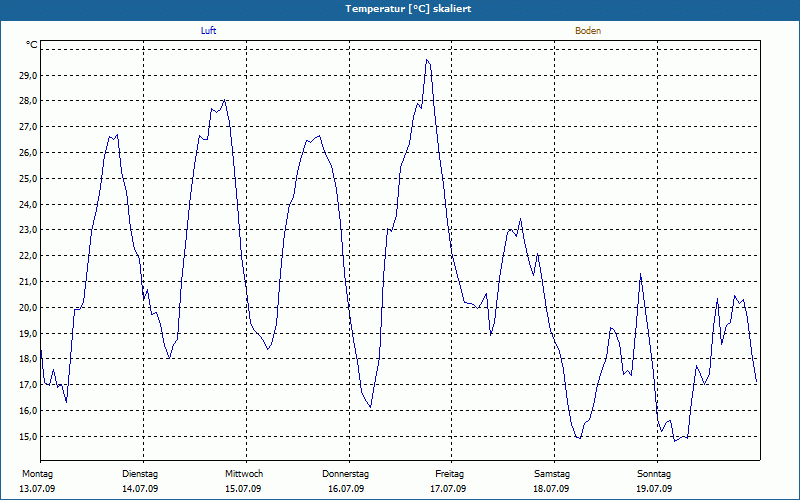Select the 17,0 y-axis label
This screenshot has height=500, width=800.
tap(28, 385)
